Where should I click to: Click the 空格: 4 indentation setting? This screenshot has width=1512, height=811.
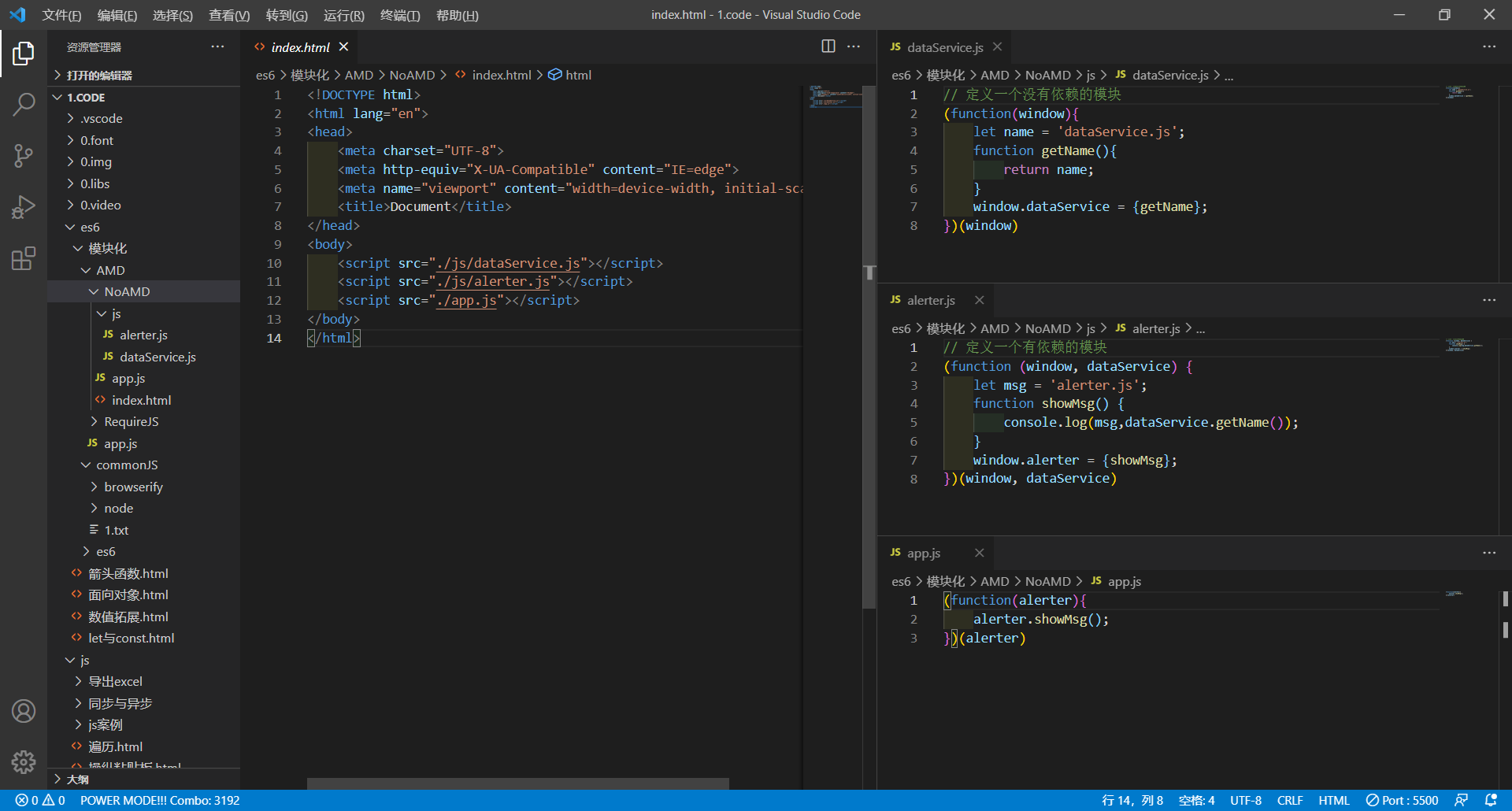pyautogui.click(x=1196, y=800)
